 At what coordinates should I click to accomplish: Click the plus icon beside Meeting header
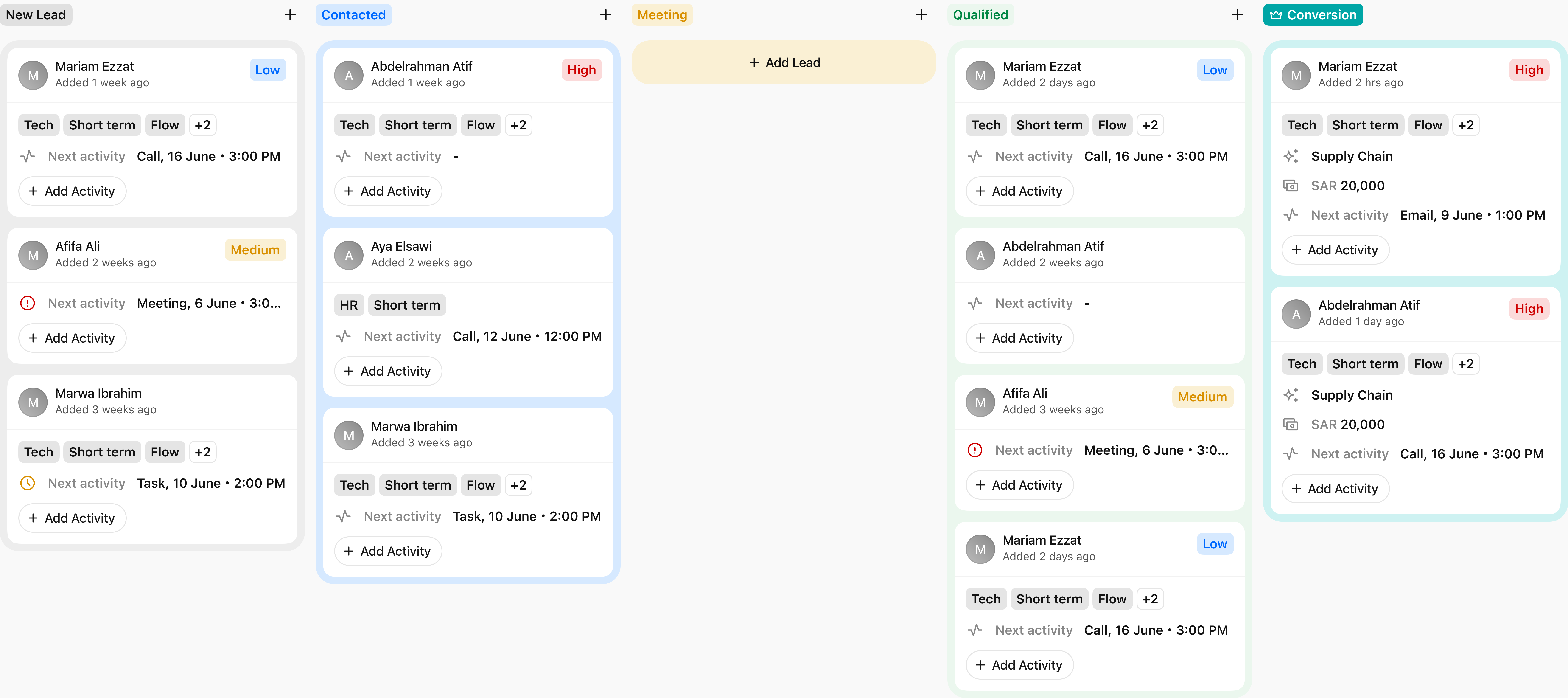click(921, 15)
